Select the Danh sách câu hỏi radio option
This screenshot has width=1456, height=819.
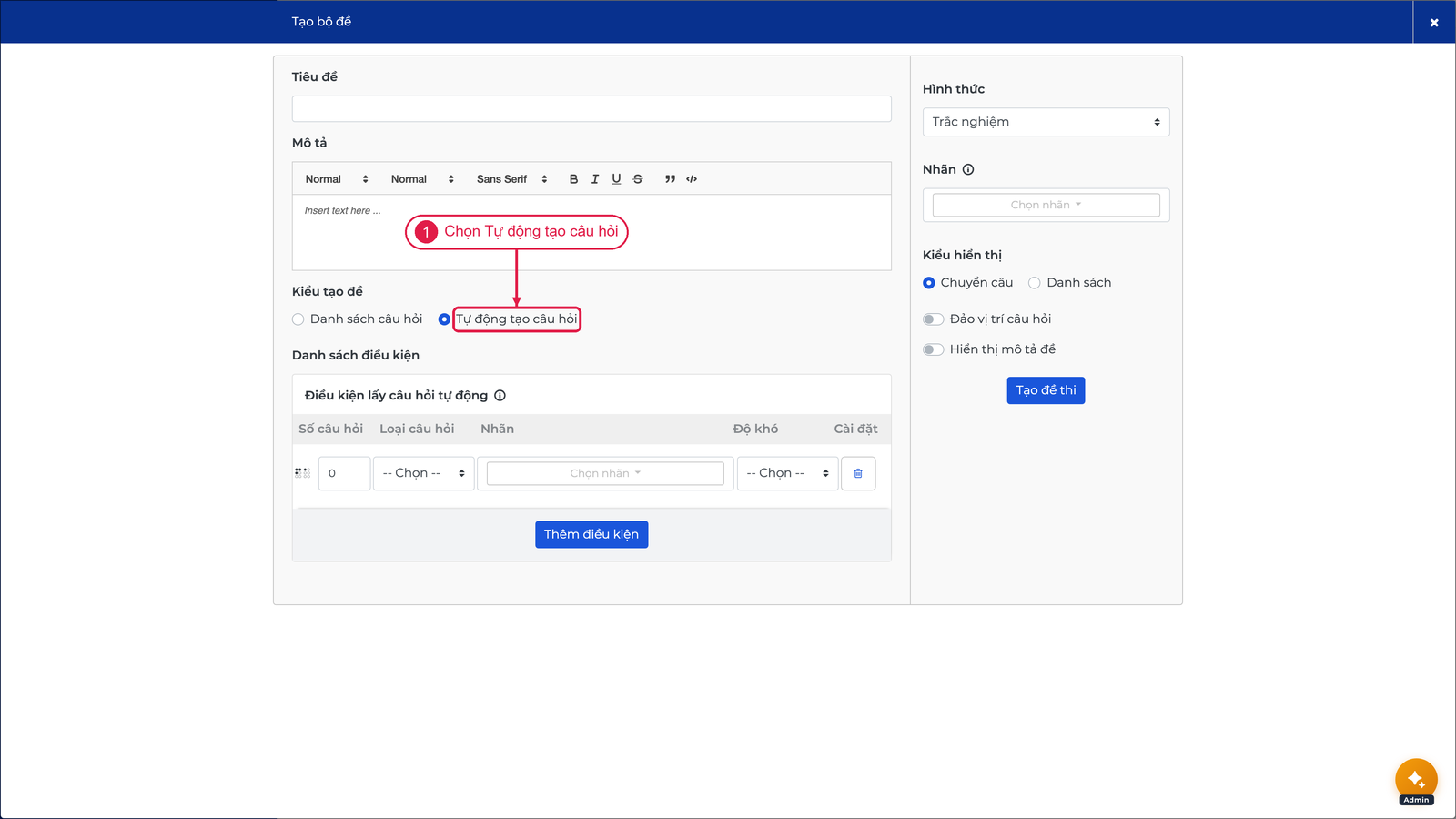pyautogui.click(x=298, y=319)
